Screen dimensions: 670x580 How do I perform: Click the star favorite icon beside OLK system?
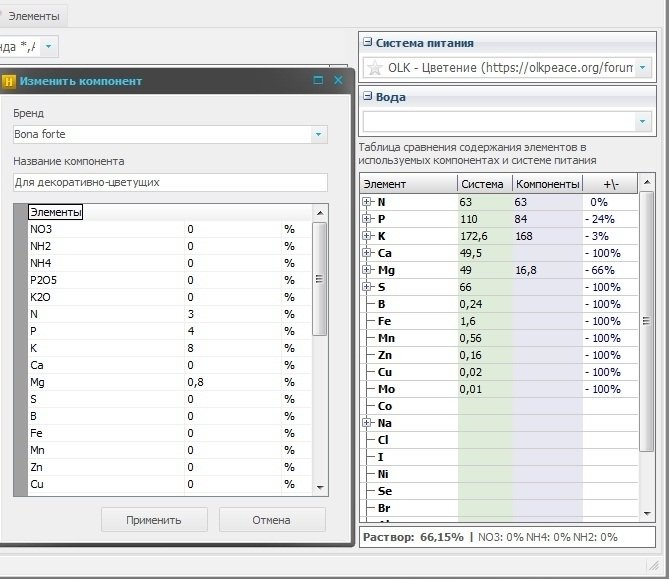(375, 68)
